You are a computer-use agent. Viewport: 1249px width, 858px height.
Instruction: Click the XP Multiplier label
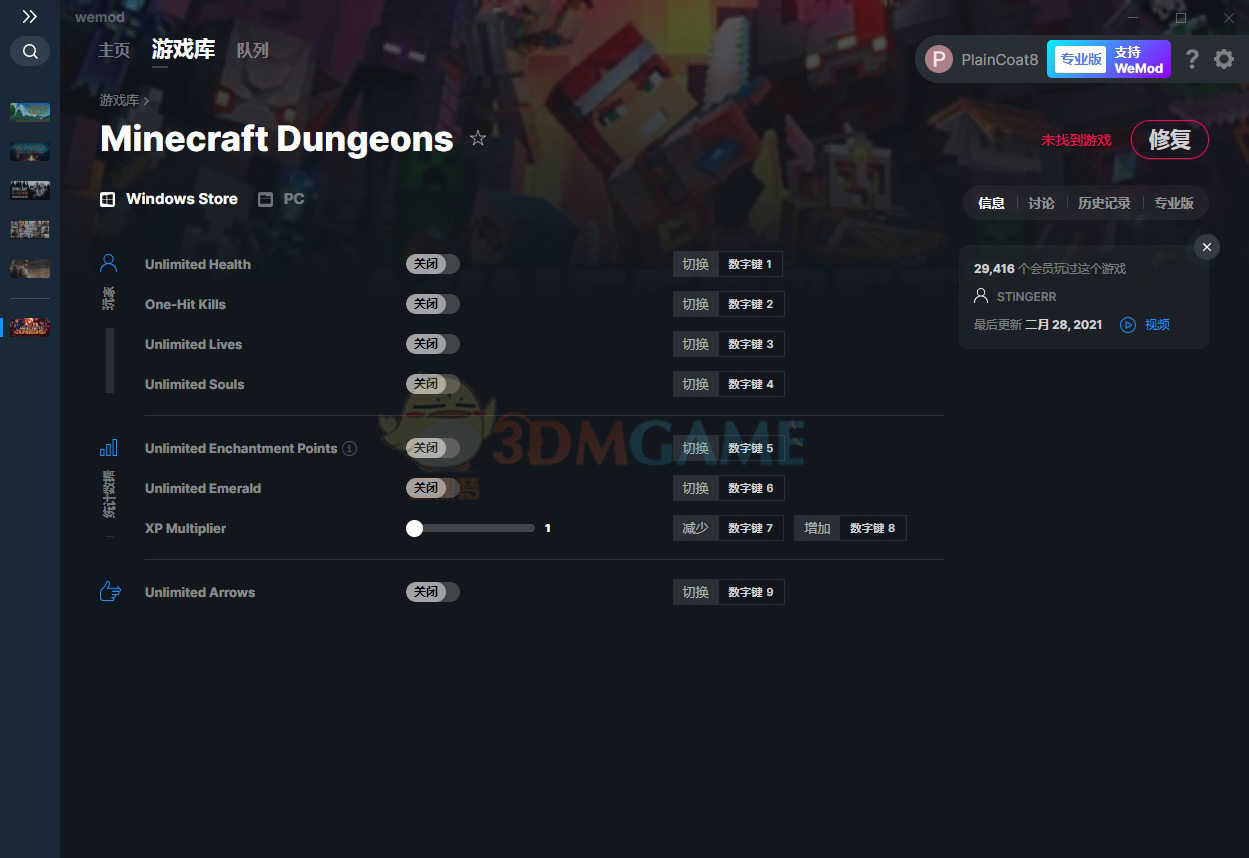(185, 528)
